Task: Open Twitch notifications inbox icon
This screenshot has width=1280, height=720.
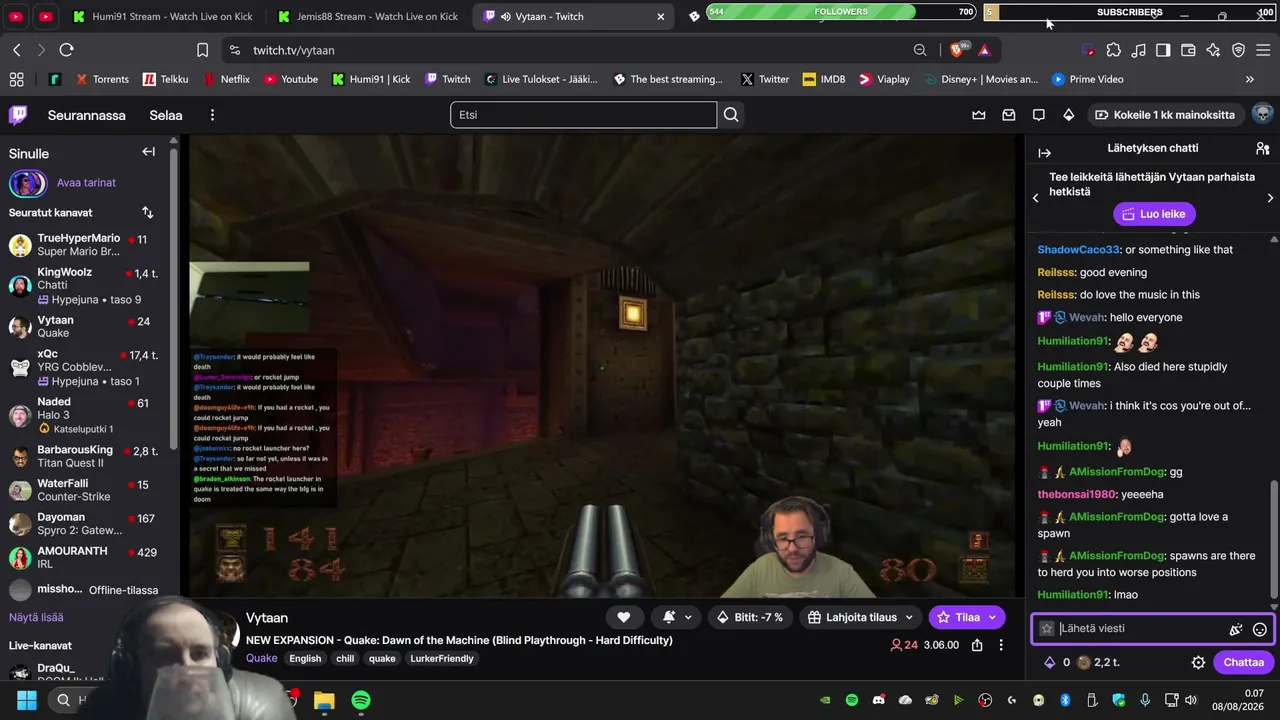Action: (1009, 115)
